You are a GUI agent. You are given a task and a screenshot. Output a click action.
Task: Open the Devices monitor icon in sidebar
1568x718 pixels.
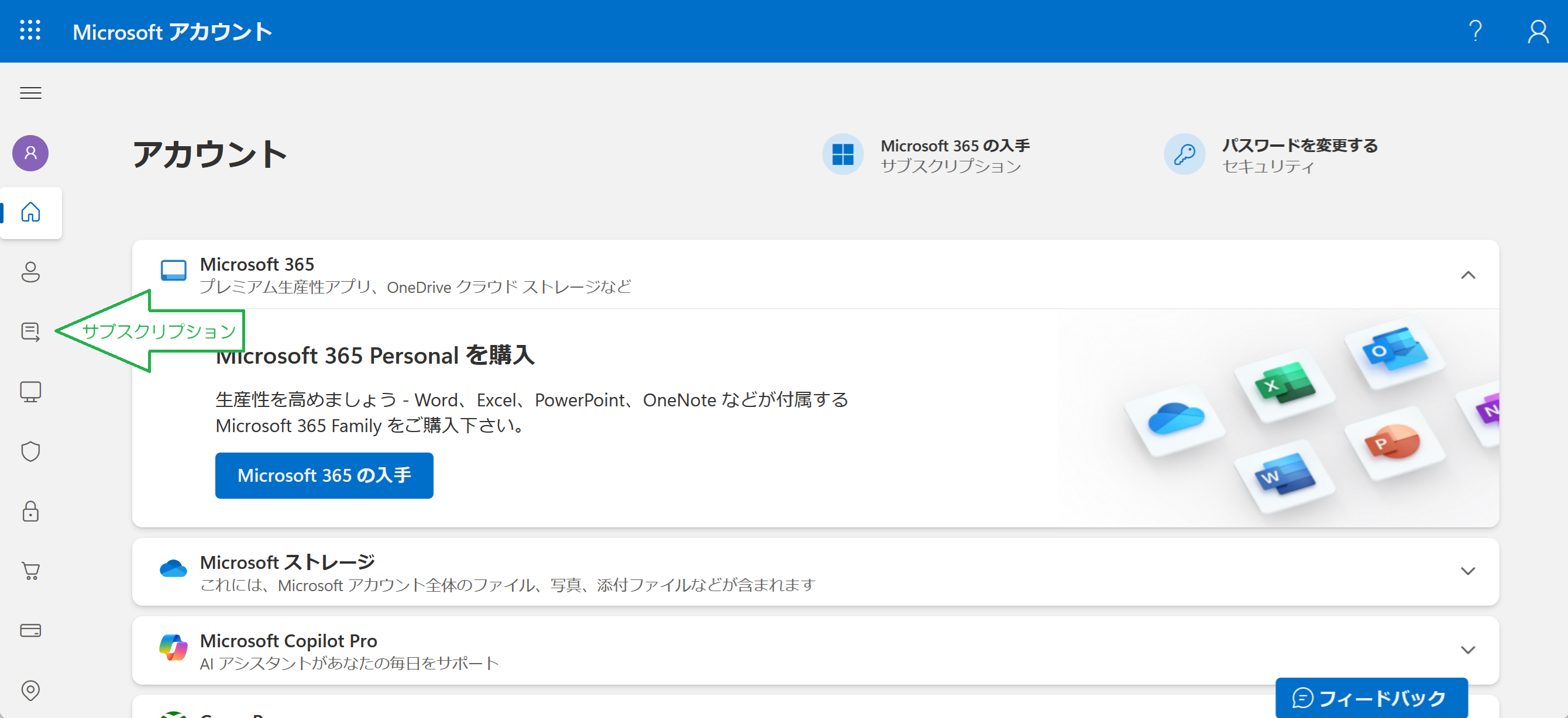(x=30, y=391)
